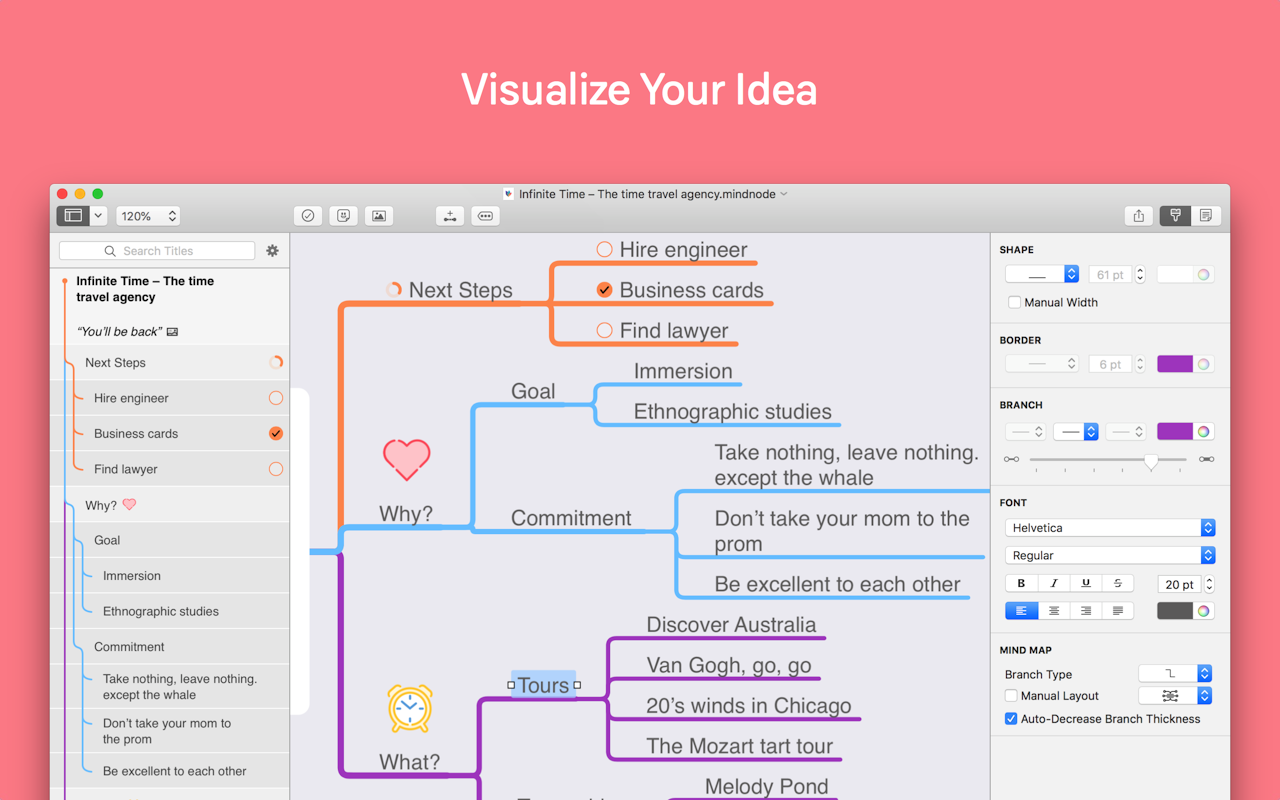This screenshot has height=800, width=1280.
Task: Enable Manual Layout
Action: point(1013,695)
